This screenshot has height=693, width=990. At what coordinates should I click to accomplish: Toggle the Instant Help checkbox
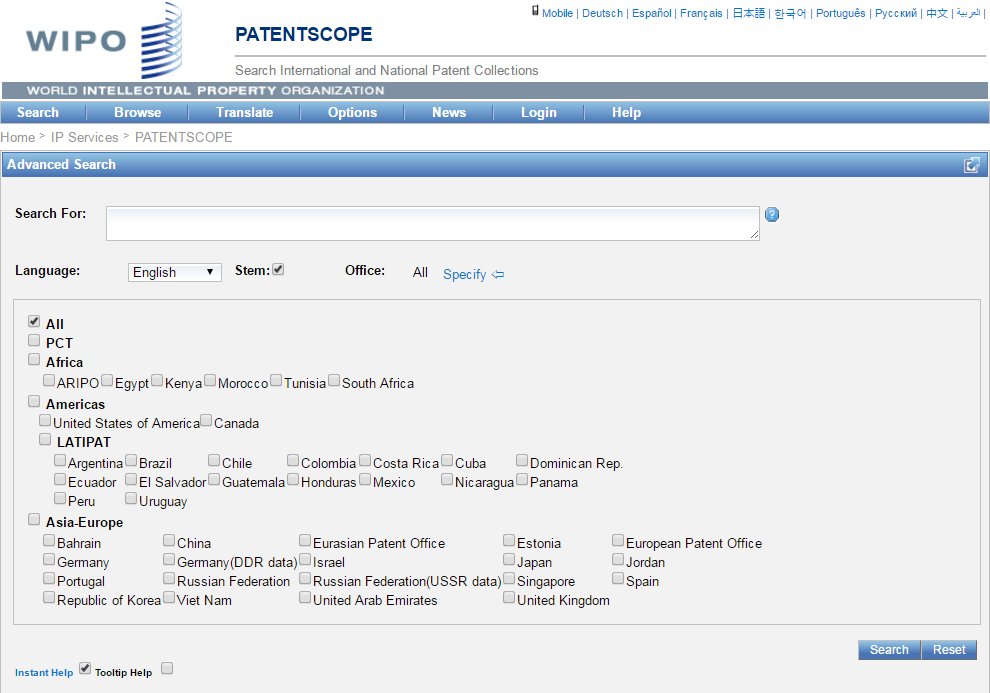(x=85, y=668)
